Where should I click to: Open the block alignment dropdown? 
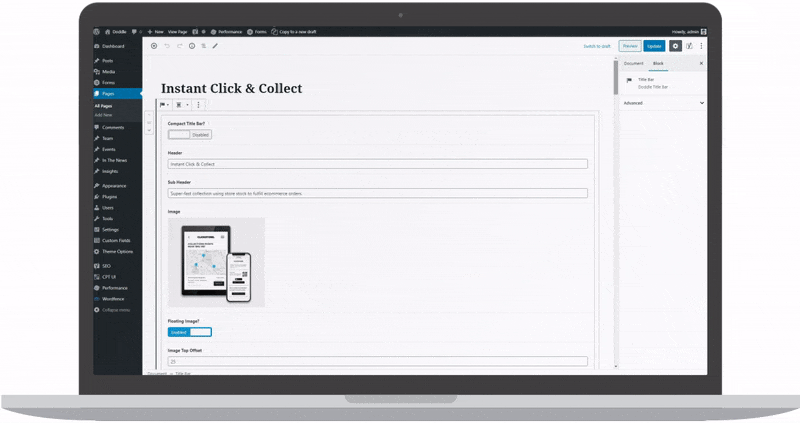[181, 104]
